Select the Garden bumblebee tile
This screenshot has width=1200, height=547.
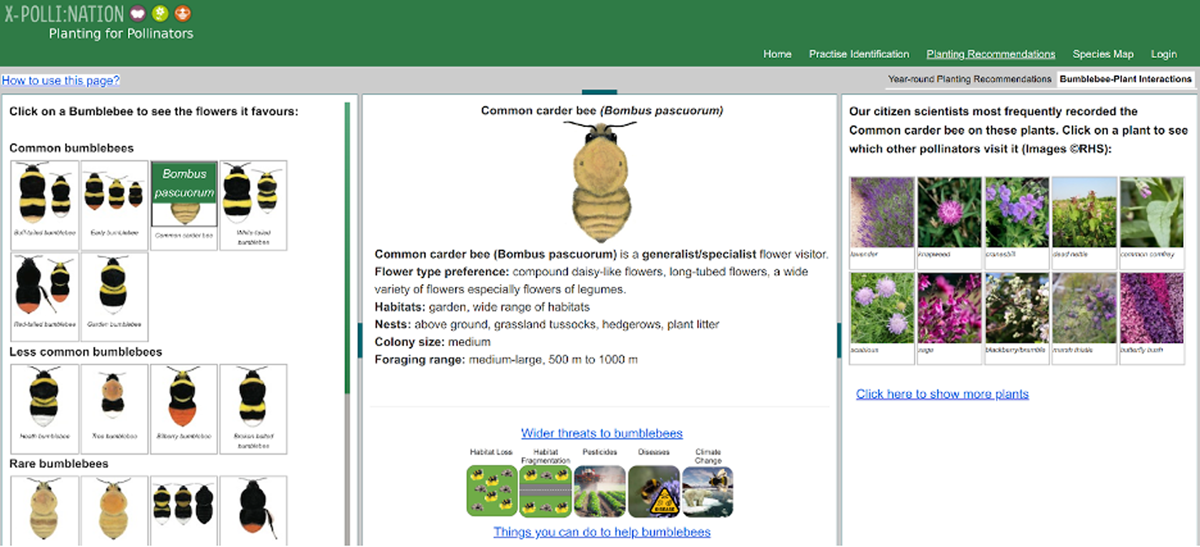coord(114,297)
